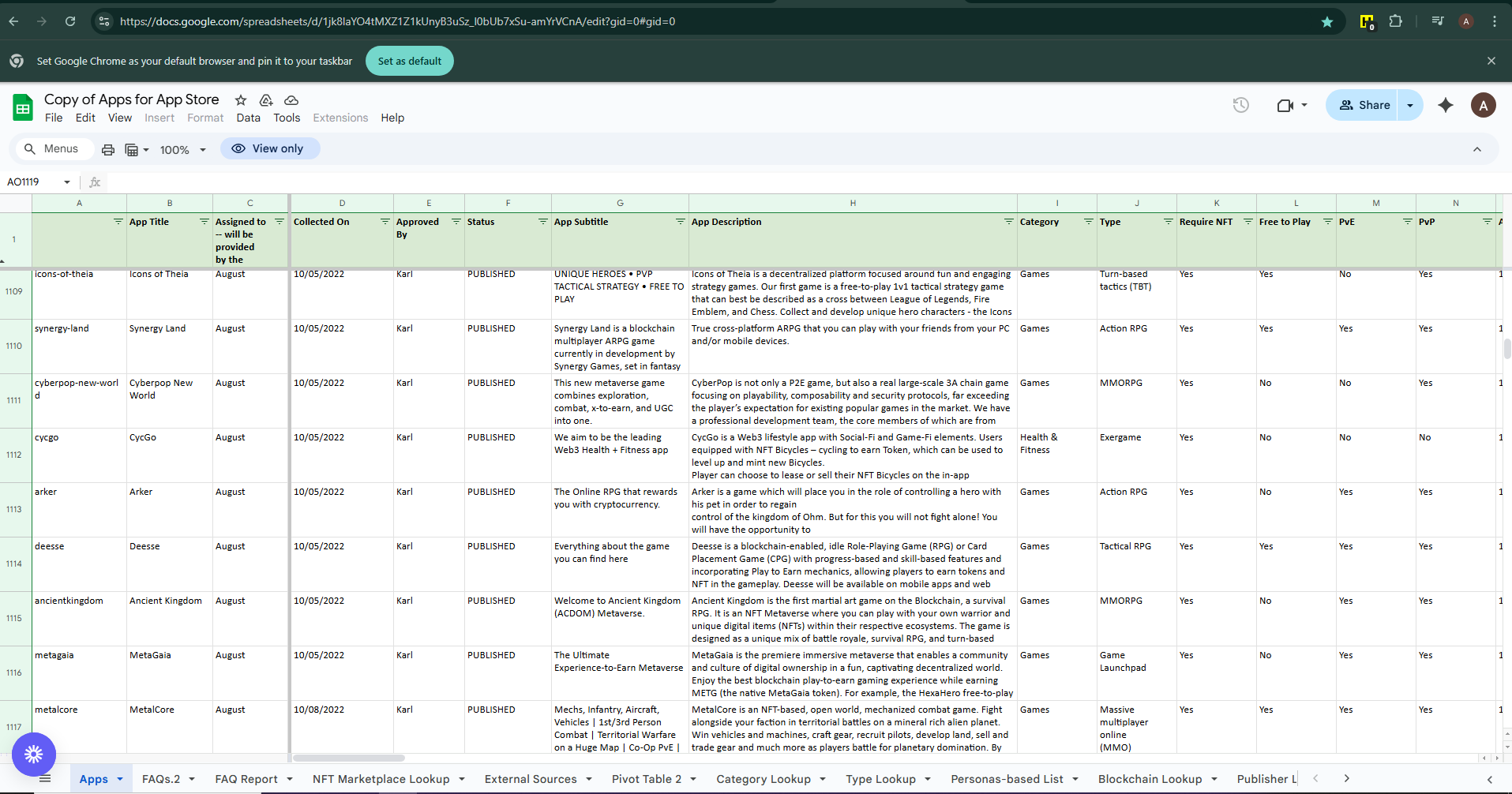Switch to the FAQ Report sheet tab
1512x794 pixels.
pyautogui.click(x=246, y=779)
